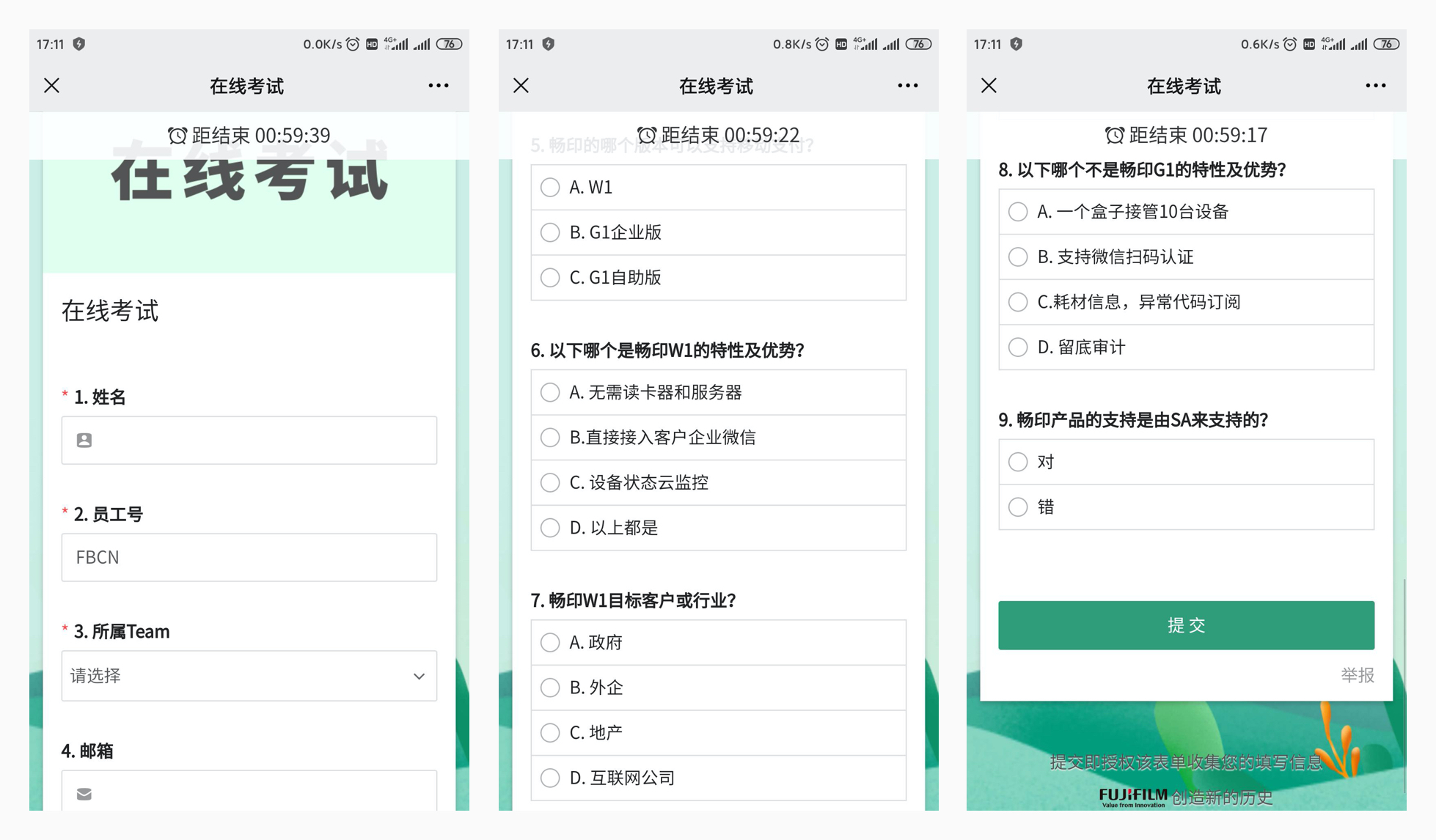This screenshot has height=840, width=1436.
Task: Click the 提交即授权该表单收集您的填写信息 notice
Action: pos(1186,762)
